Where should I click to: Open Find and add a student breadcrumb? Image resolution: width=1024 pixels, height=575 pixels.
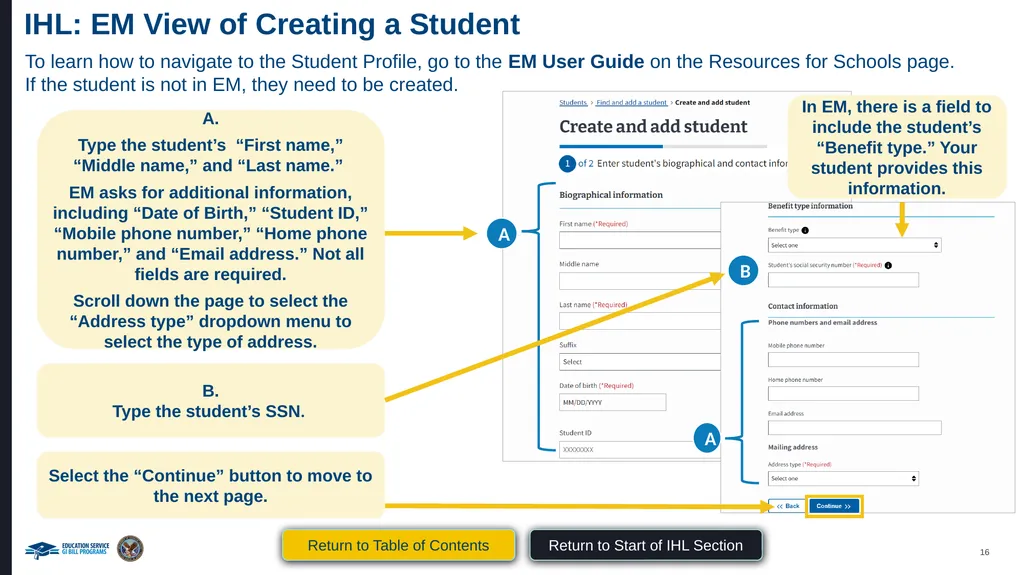(x=632, y=103)
